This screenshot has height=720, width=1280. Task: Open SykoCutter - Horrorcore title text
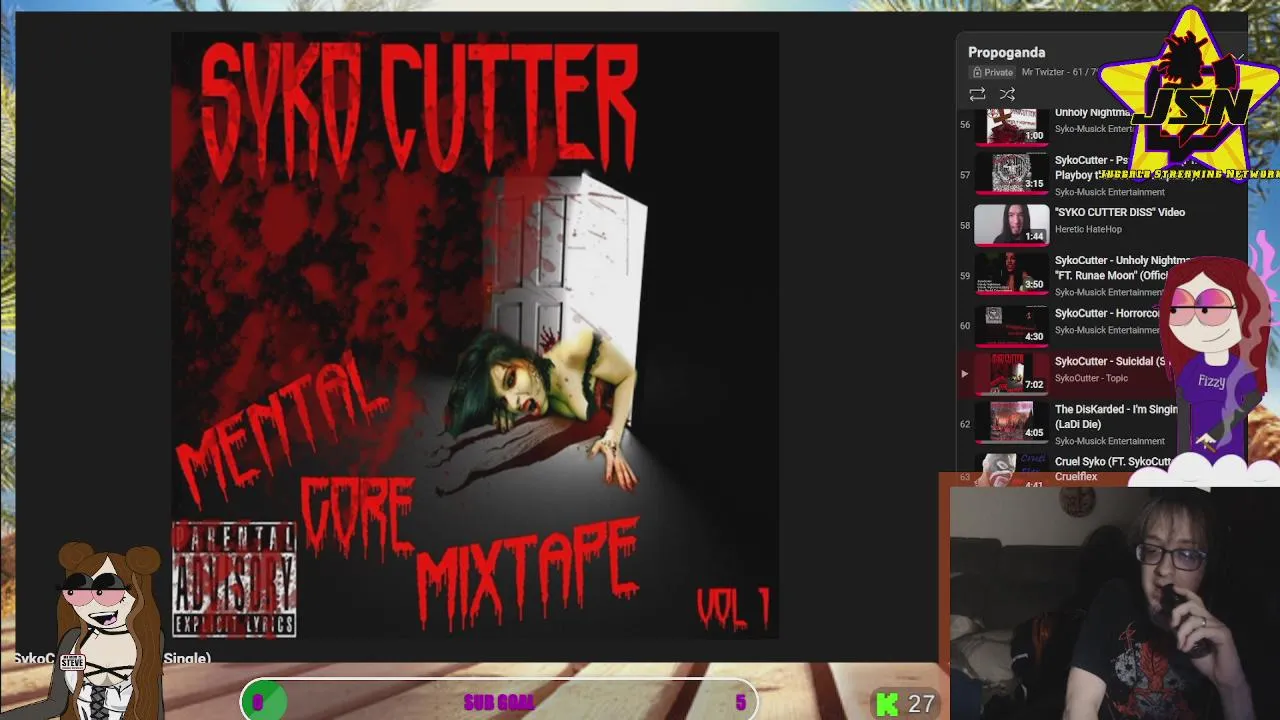click(x=1107, y=313)
